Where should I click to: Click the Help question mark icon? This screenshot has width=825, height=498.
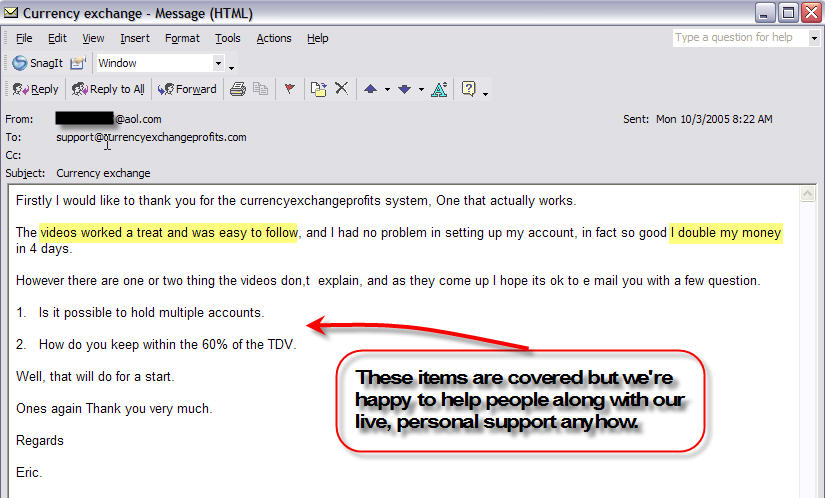point(468,89)
